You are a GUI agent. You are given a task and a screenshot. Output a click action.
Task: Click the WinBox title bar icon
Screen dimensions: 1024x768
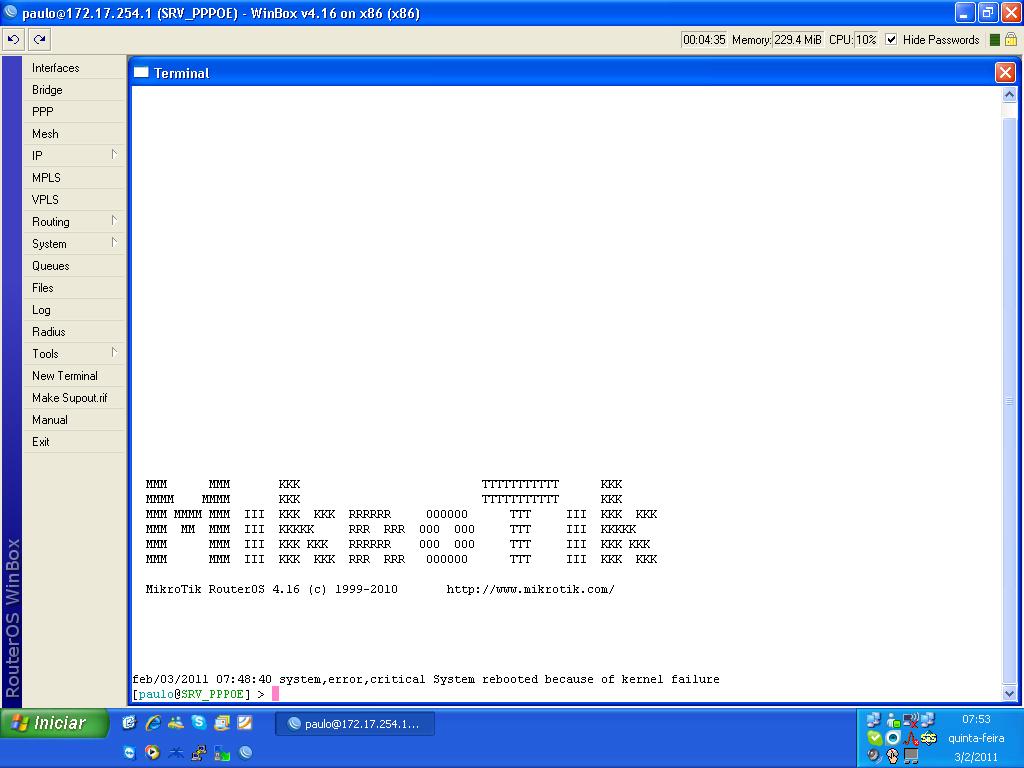10,12
